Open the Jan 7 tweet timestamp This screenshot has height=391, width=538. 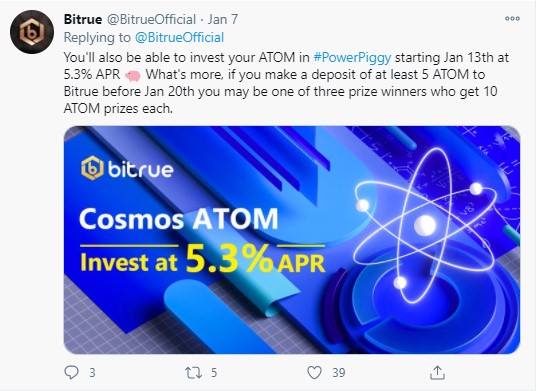[x=222, y=19]
